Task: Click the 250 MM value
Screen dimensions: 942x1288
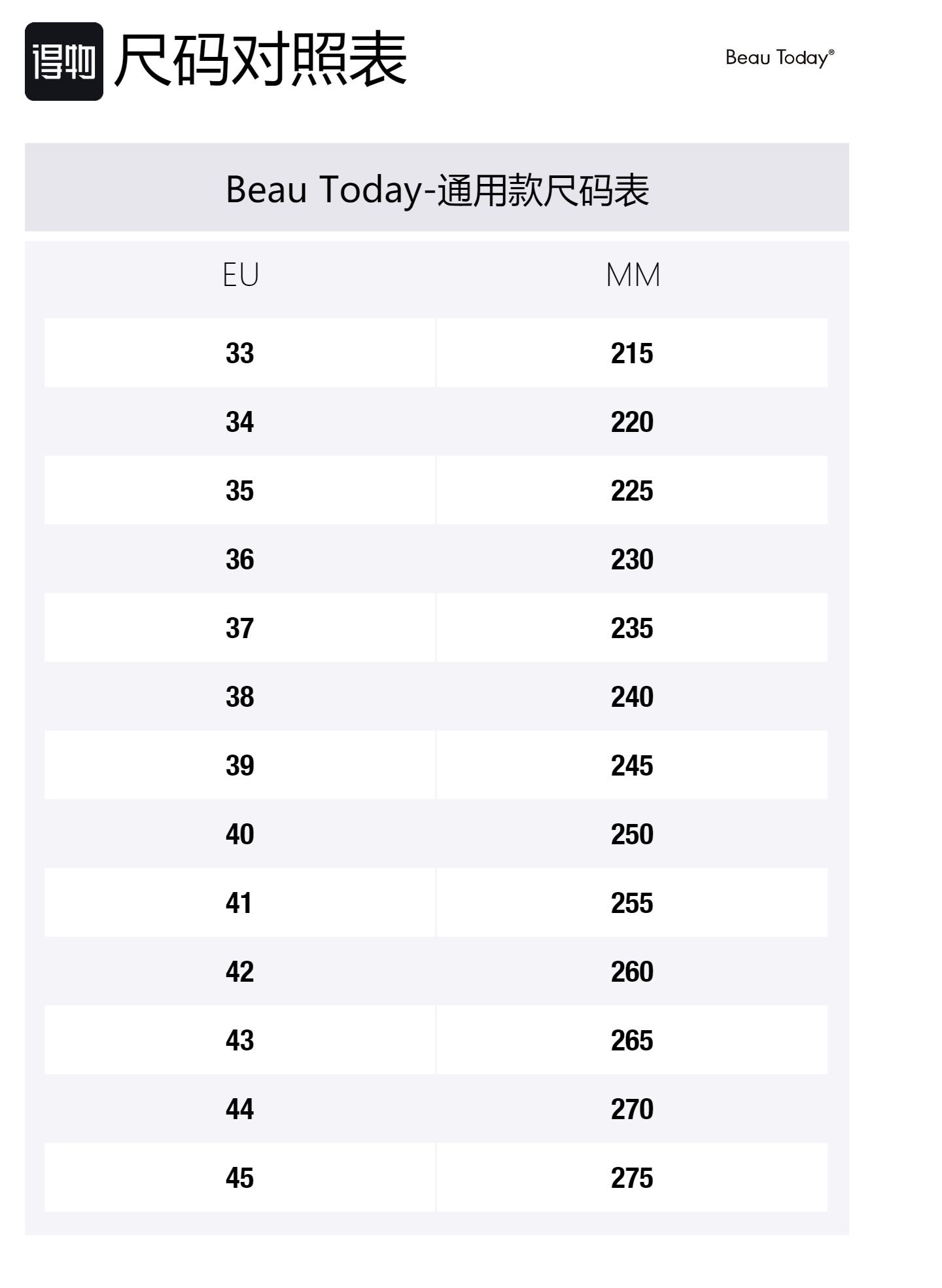Action: pos(632,834)
